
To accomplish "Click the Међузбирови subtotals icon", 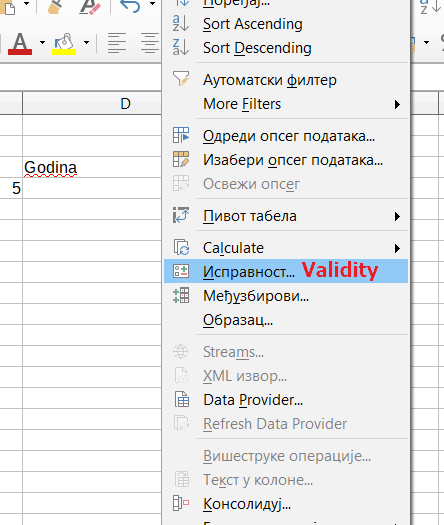I will [181, 296].
